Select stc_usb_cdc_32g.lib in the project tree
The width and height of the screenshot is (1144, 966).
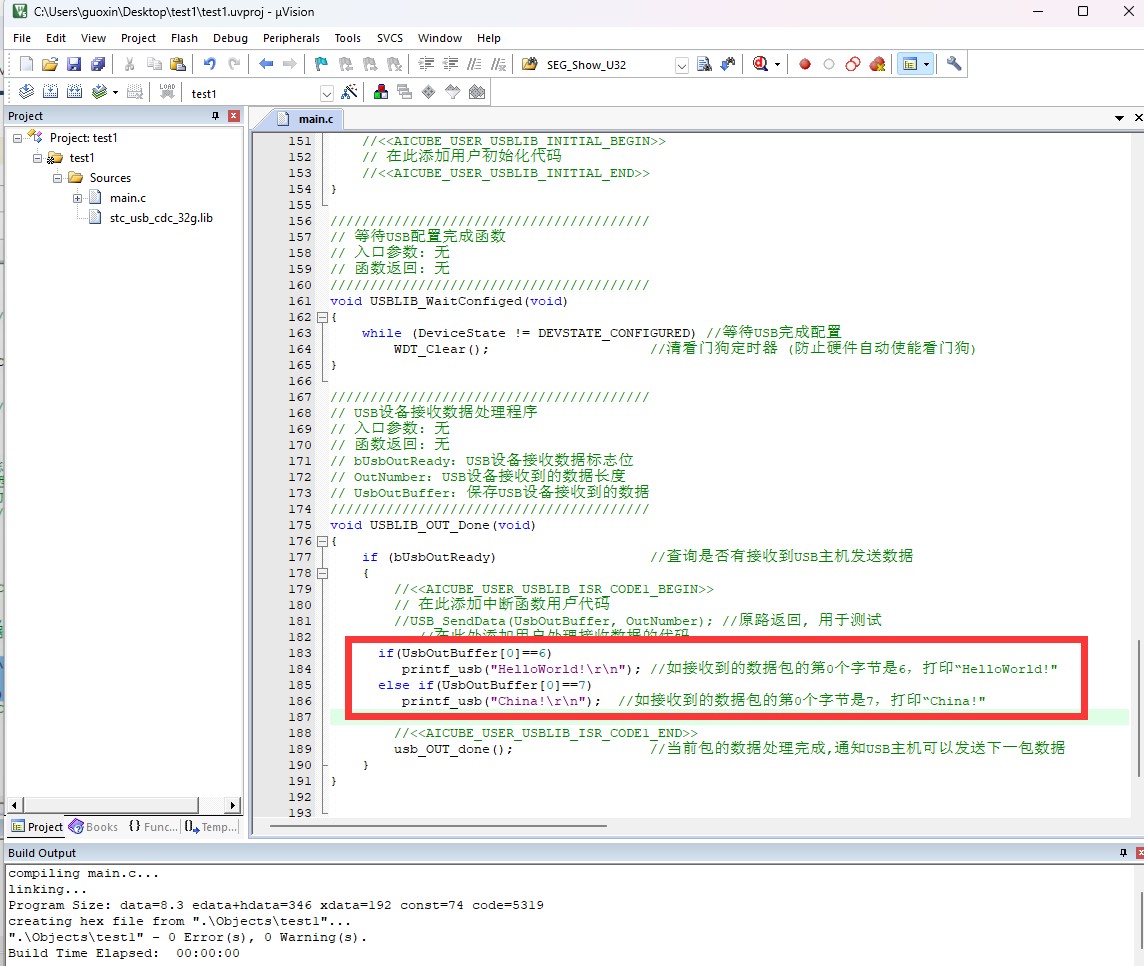point(161,218)
